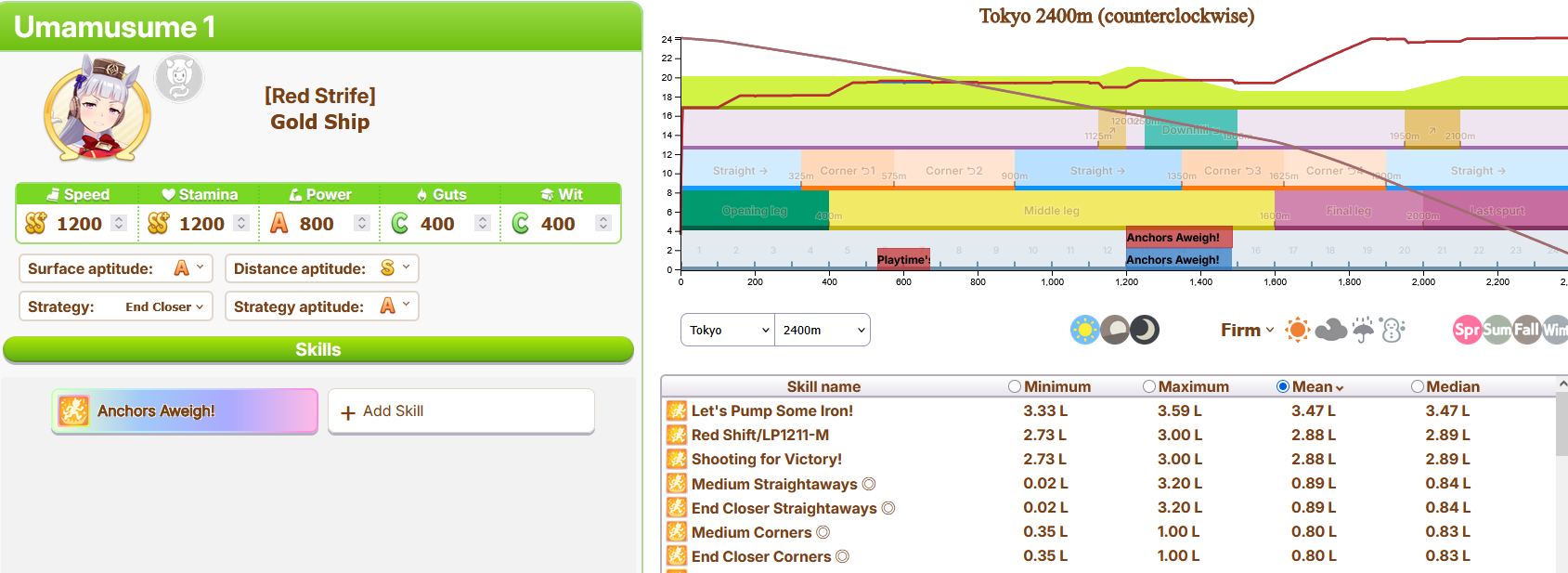Click the Skills header bar
1568x573 pixels.
click(x=318, y=349)
